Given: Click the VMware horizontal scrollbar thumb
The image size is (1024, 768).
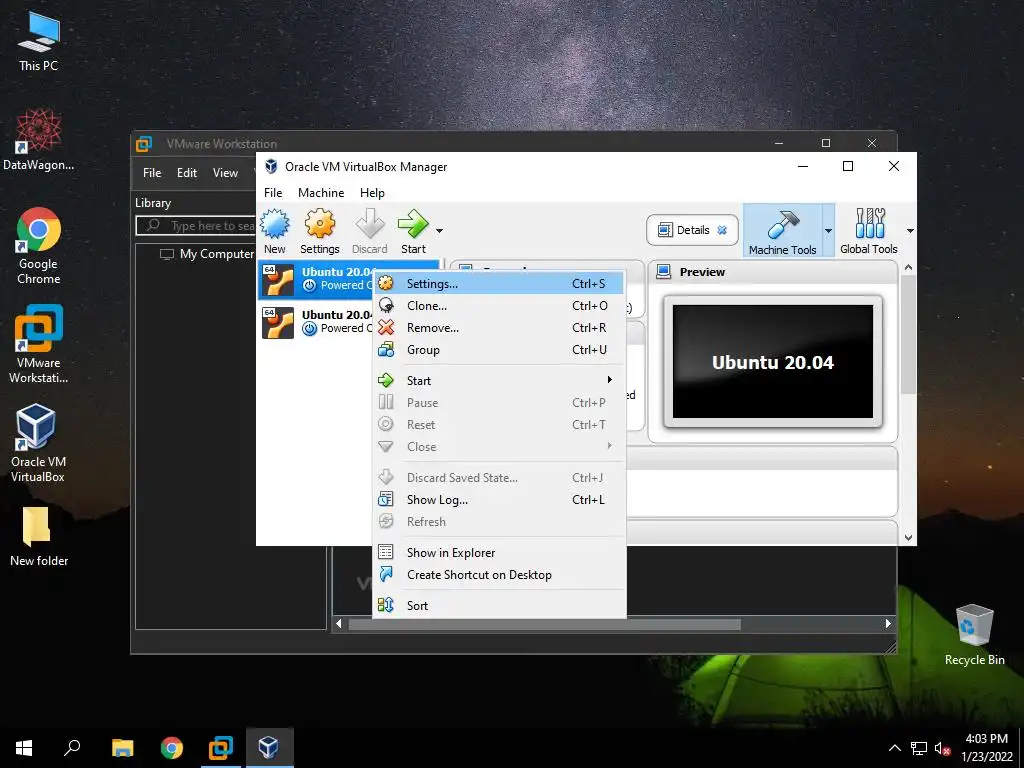Looking at the screenshot, I should 545,624.
